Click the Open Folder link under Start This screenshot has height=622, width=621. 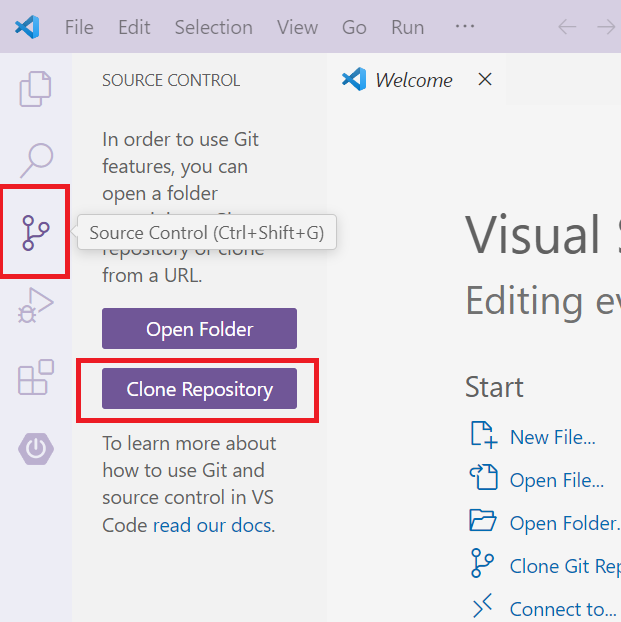(x=565, y=523)
